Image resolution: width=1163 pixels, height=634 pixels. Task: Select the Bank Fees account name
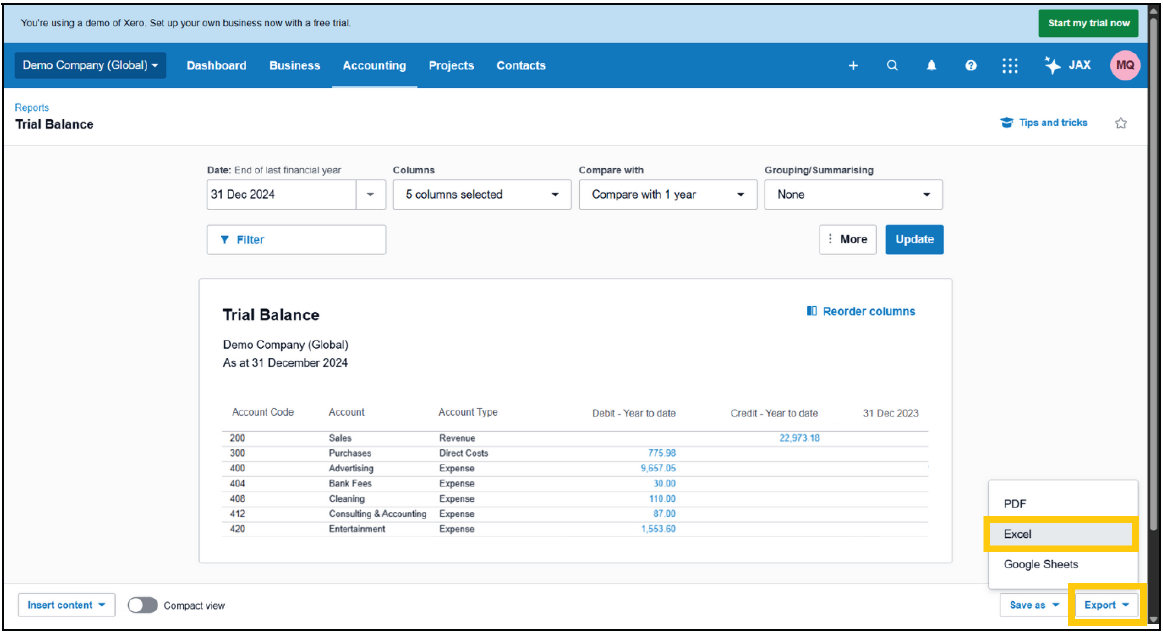350,483
